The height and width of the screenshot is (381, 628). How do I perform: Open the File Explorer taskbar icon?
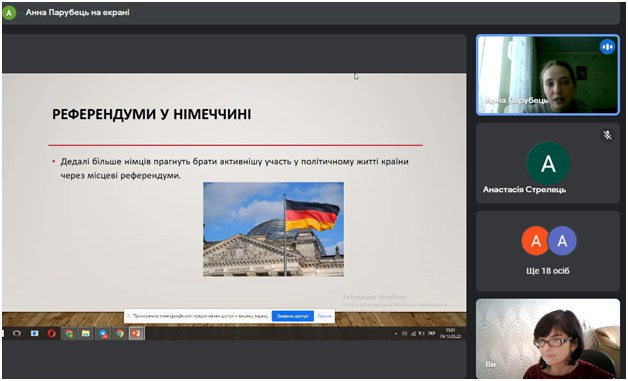pyautogui.click(x=86, y=333)
